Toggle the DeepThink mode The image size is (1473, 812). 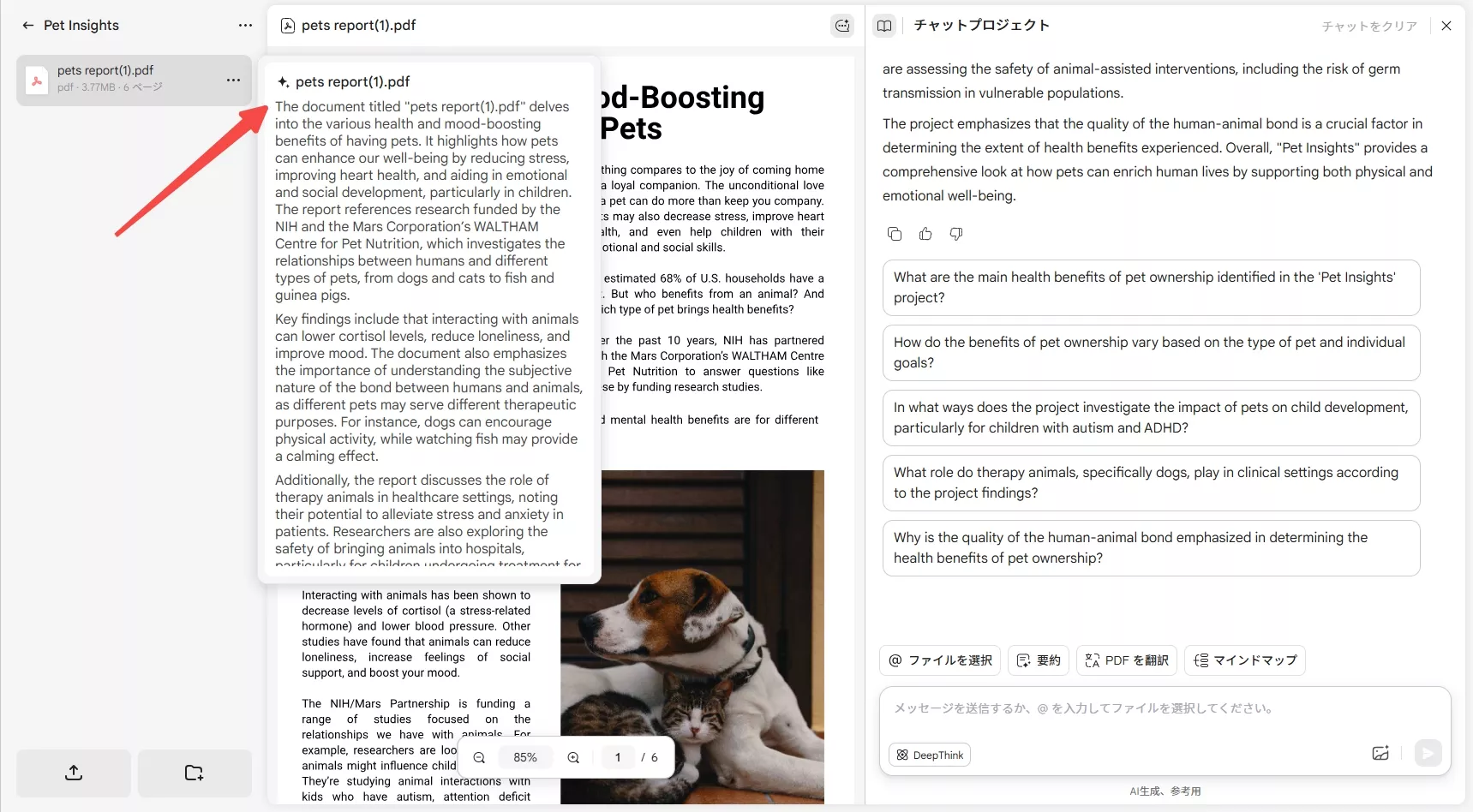click(x=930, y=755)
